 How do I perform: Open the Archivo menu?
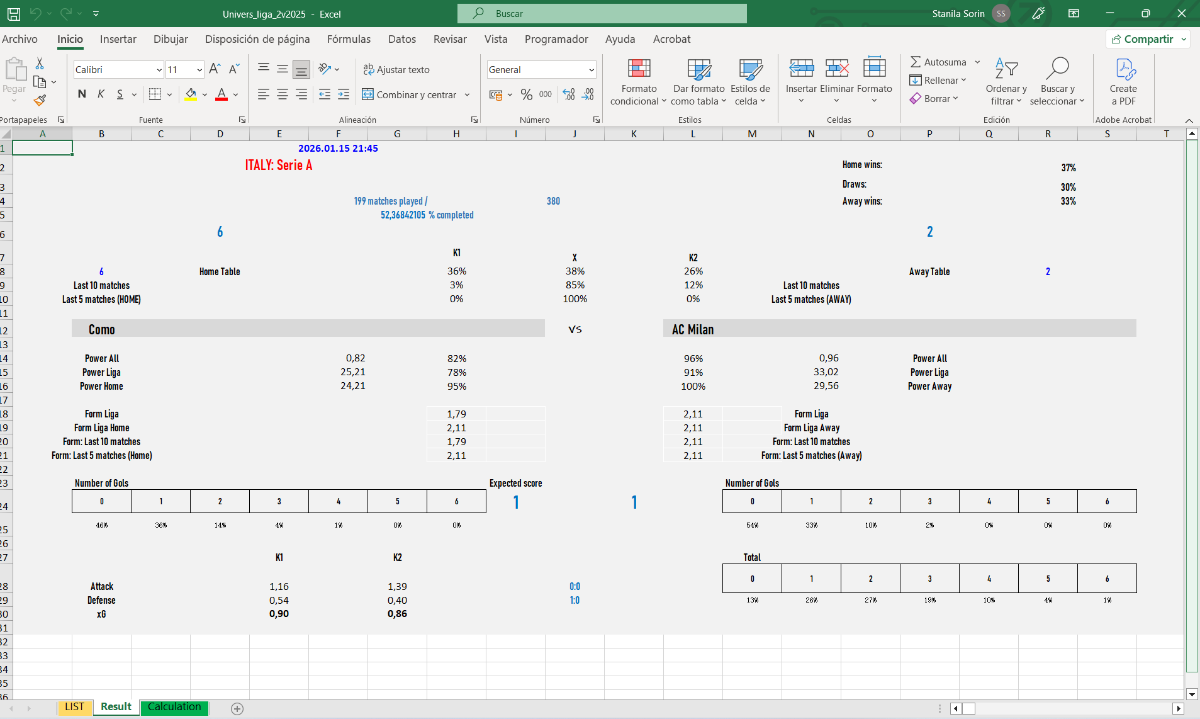19,39
